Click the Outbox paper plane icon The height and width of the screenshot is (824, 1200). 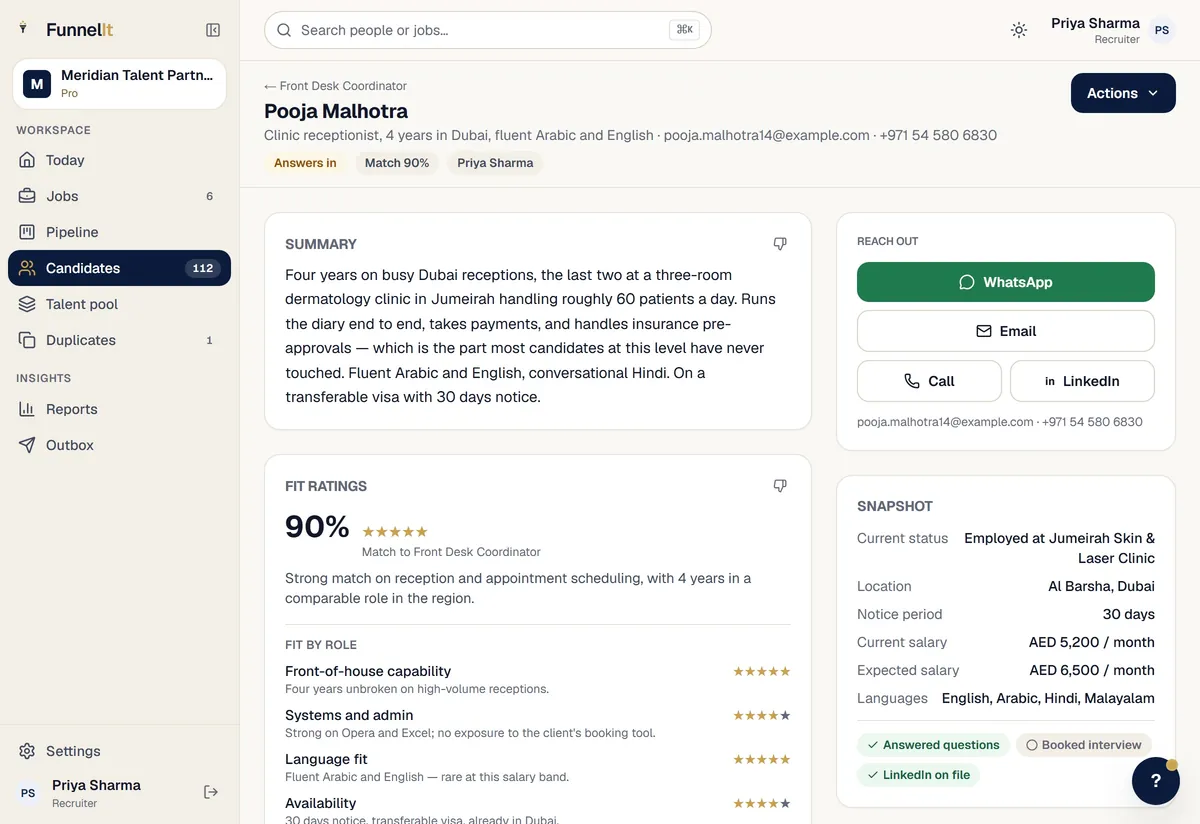27,445
